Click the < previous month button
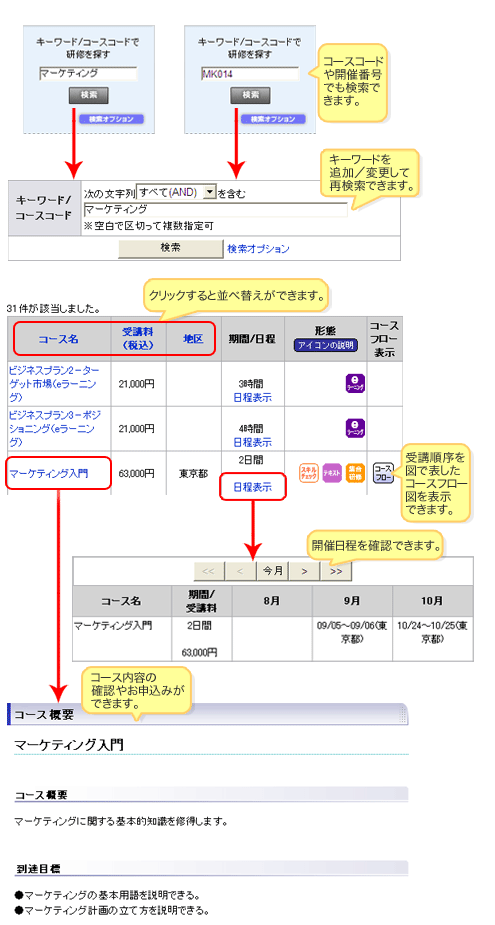This screenshot has width=495, height=925. click(x=240, y=571)
